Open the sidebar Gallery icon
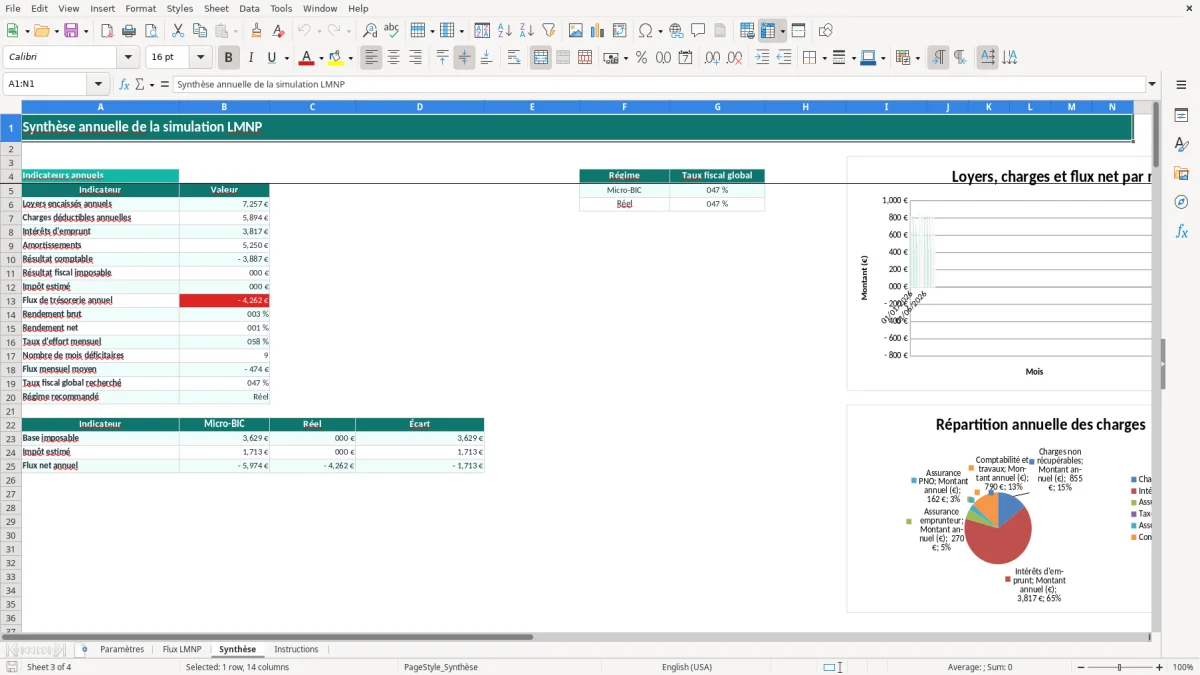1200x675 pixels. (1181, 173)
